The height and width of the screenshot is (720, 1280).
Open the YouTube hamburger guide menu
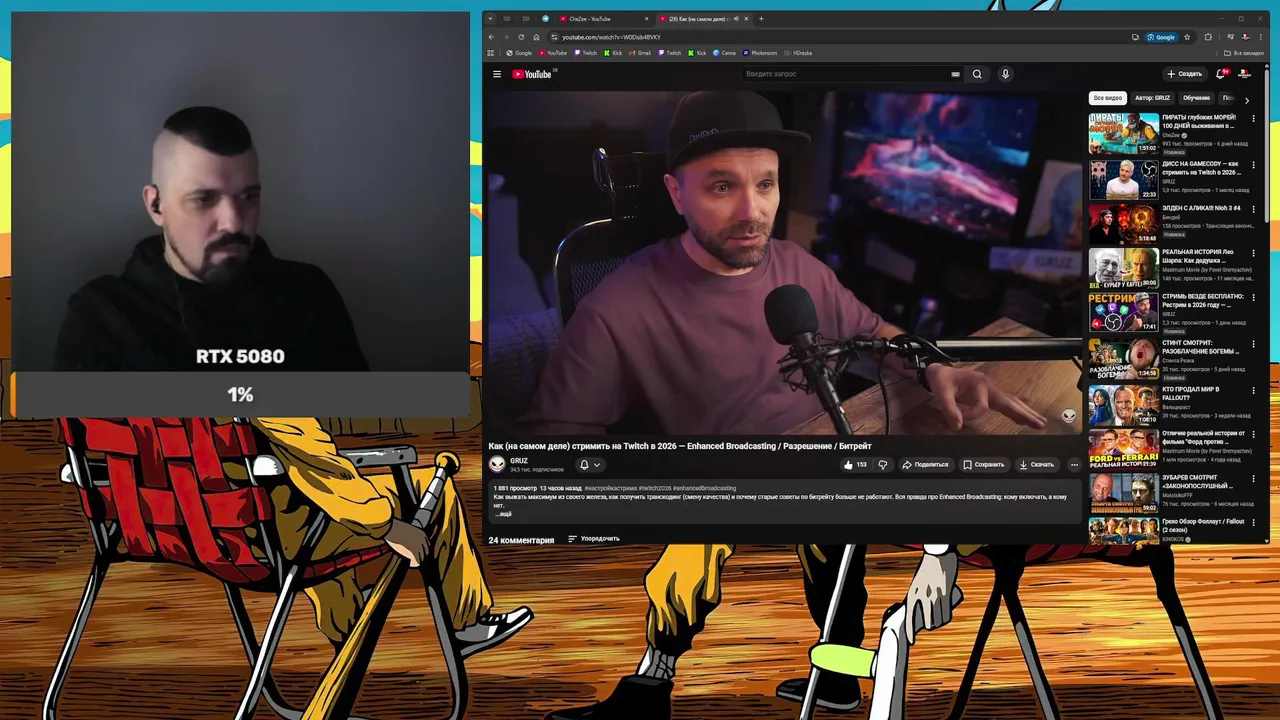click(x=496, y=74)
